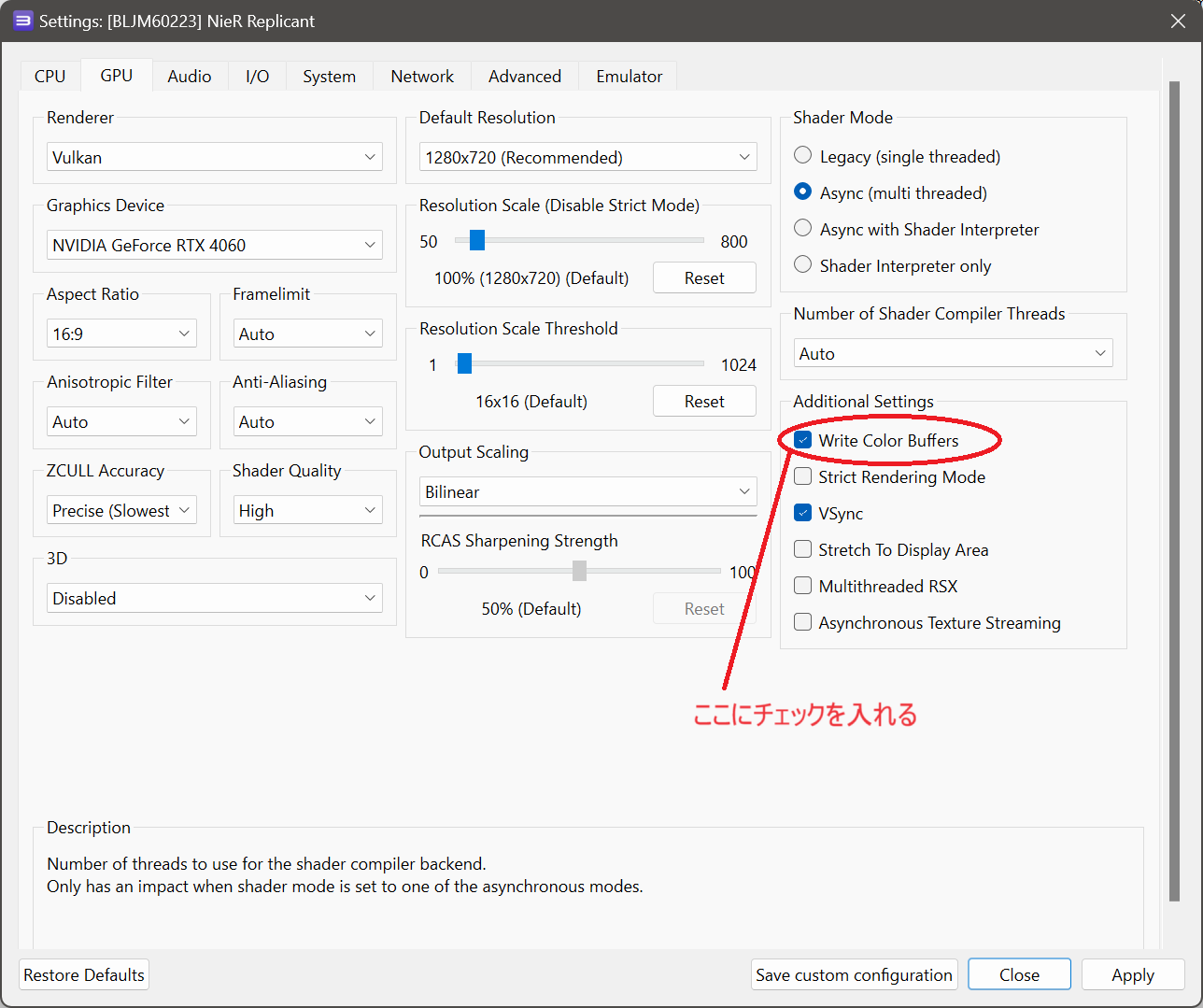Open the Anti-Aliasing dropdown
Viewport: 1203px width, 1008px height.
[x=308, y=421]
